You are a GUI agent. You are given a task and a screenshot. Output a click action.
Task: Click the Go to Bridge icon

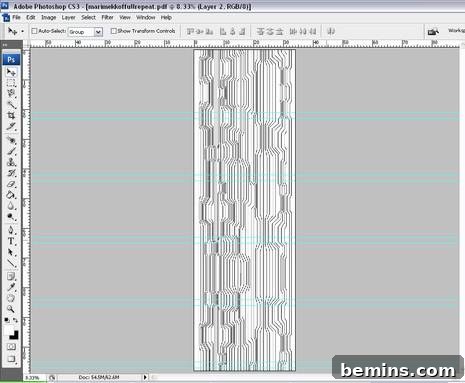[433, 32]
